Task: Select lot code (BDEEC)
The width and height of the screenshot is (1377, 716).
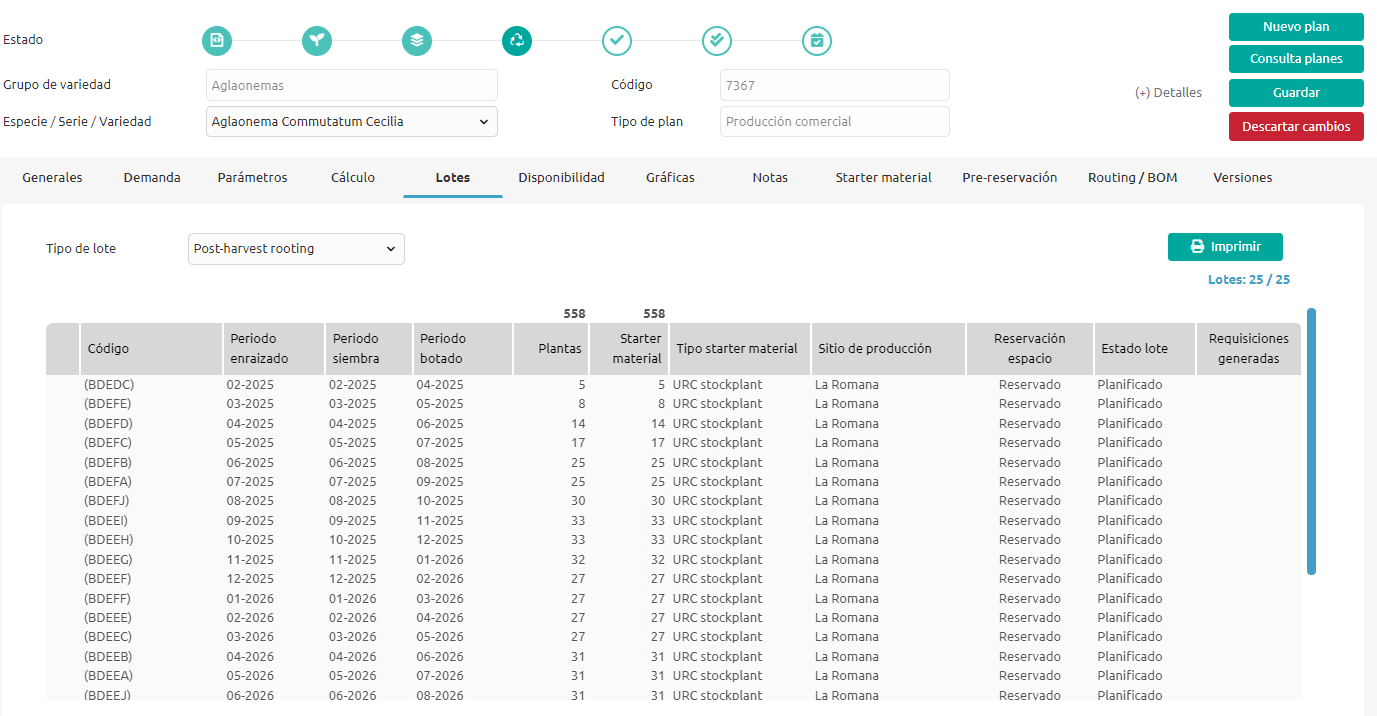Action: [x=108, y=637]
